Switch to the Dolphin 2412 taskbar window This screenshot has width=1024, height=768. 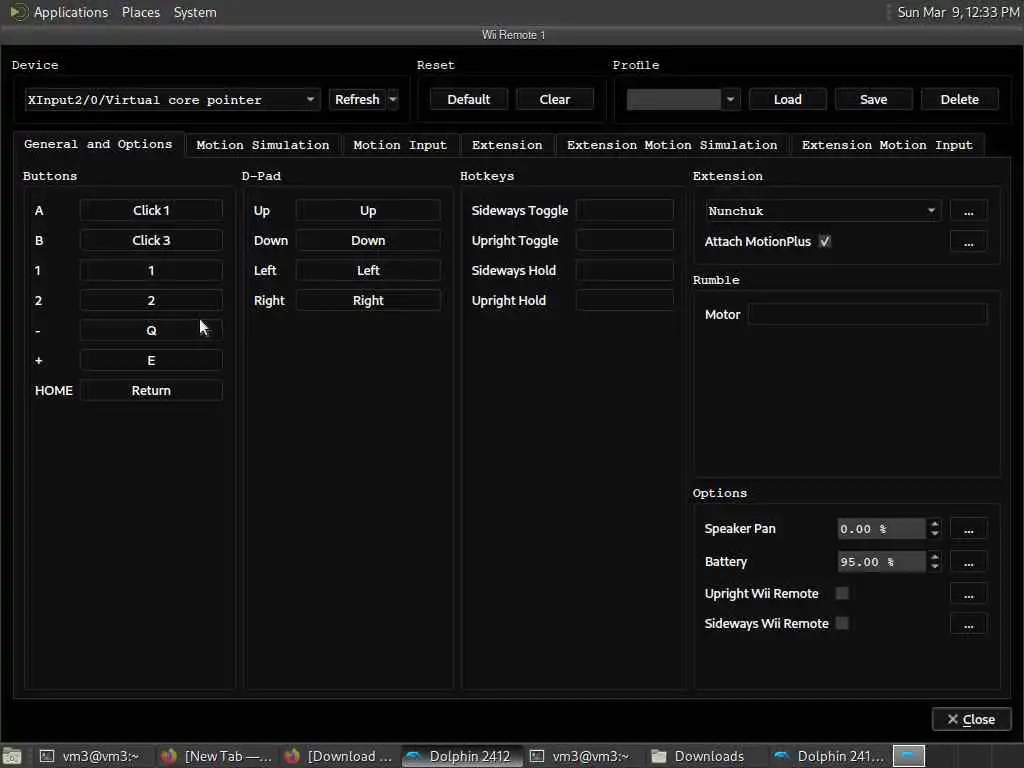461,756
